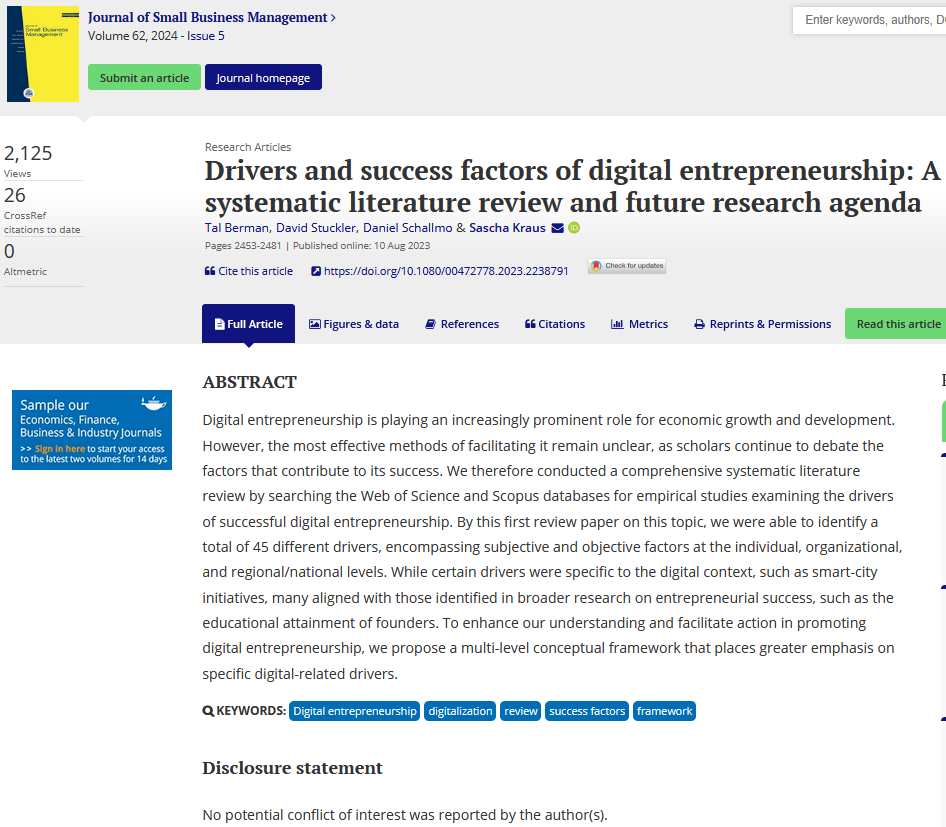Click the bar chart icon on Metrics
The image size is (946, 827).
(x=617, y=325)
